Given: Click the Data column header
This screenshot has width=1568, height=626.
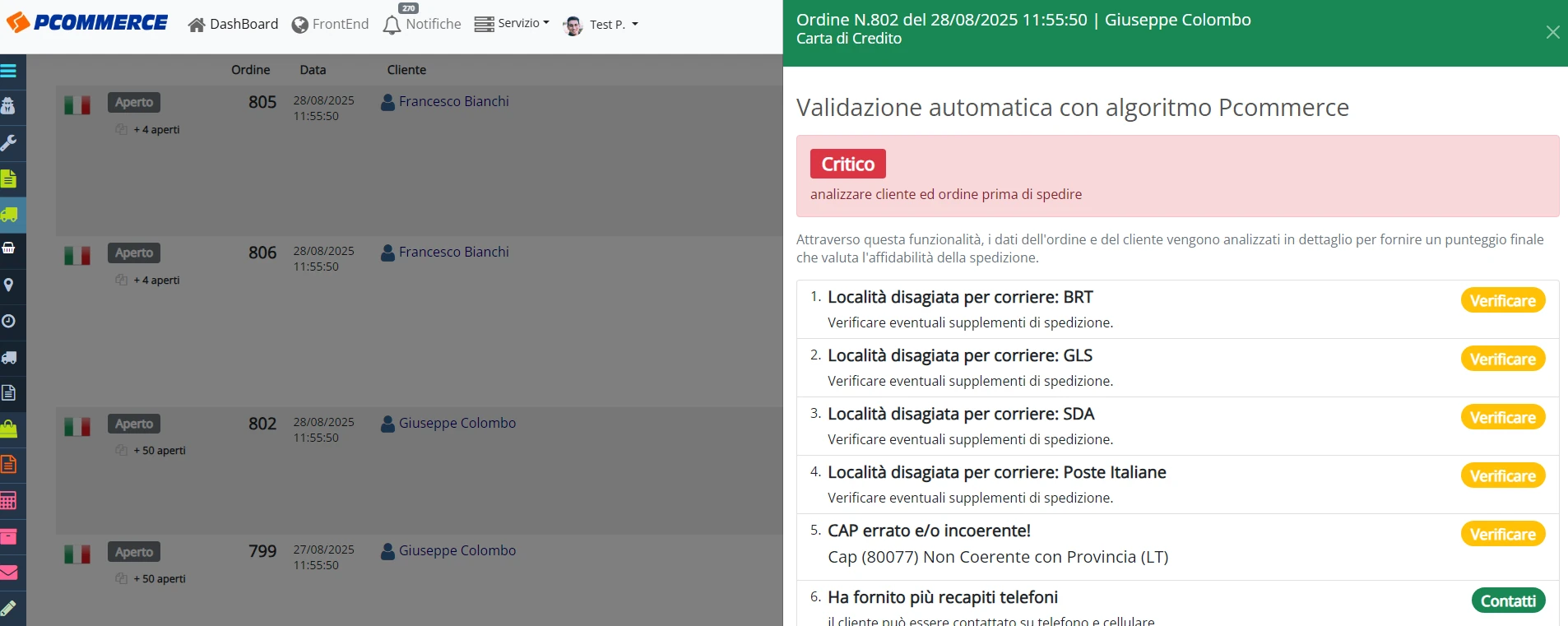Looking at the screenshot, I should point(313,70).
